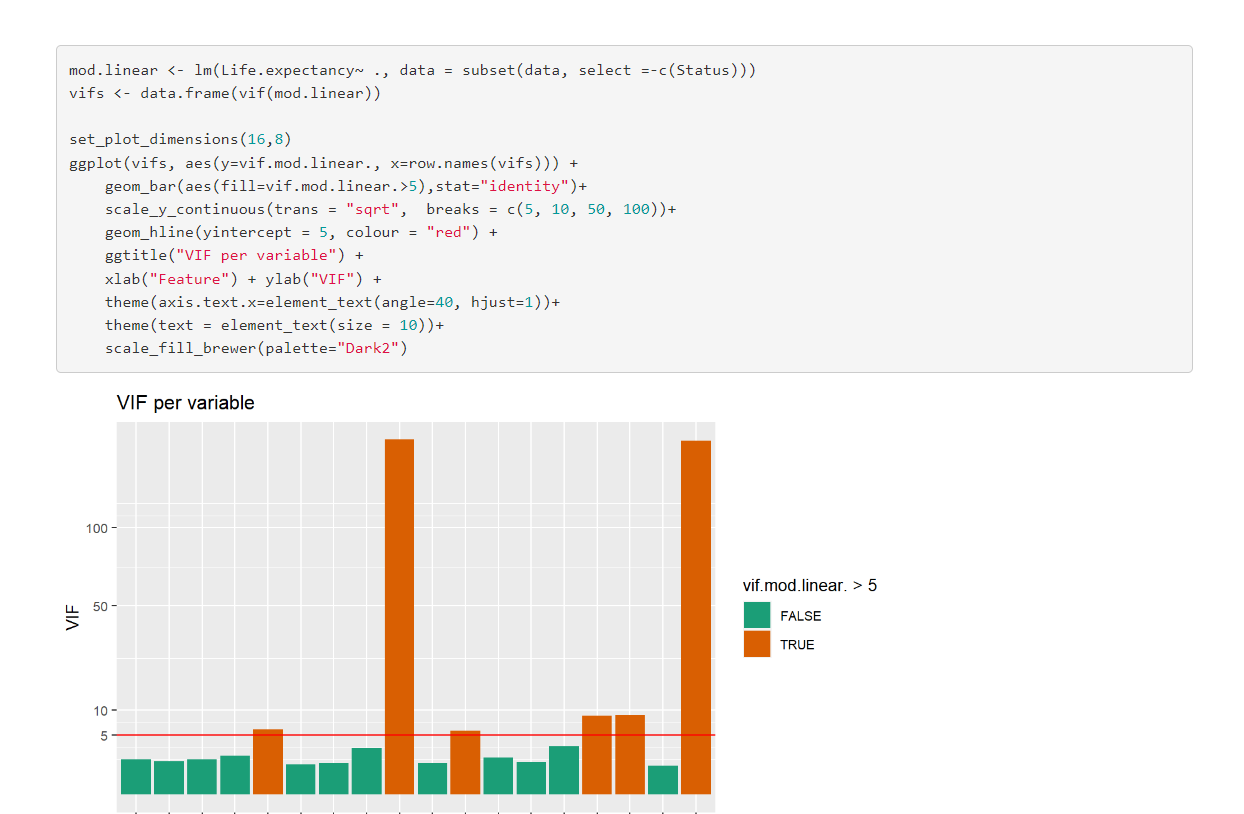Click the 'vif.mod.linear. > 5' legend title
The image size is (1244, 814).
(810, 586)
